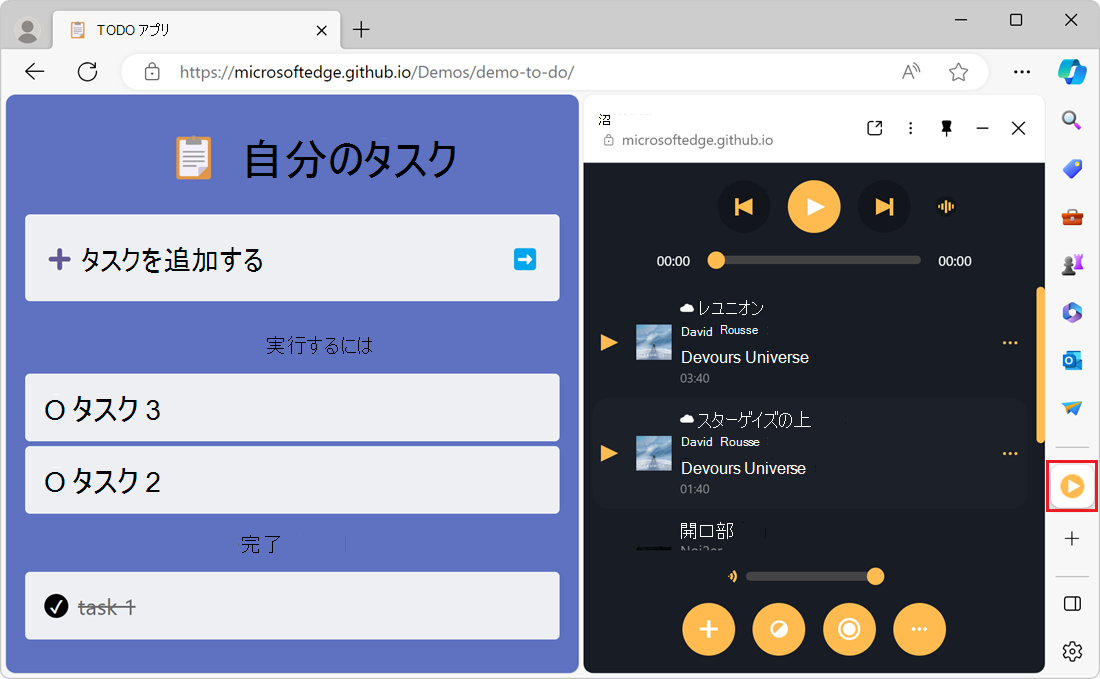Click the audio visualizer icon in the player
The height and width of the screenshot is (679, 1100).
[947, 207]
